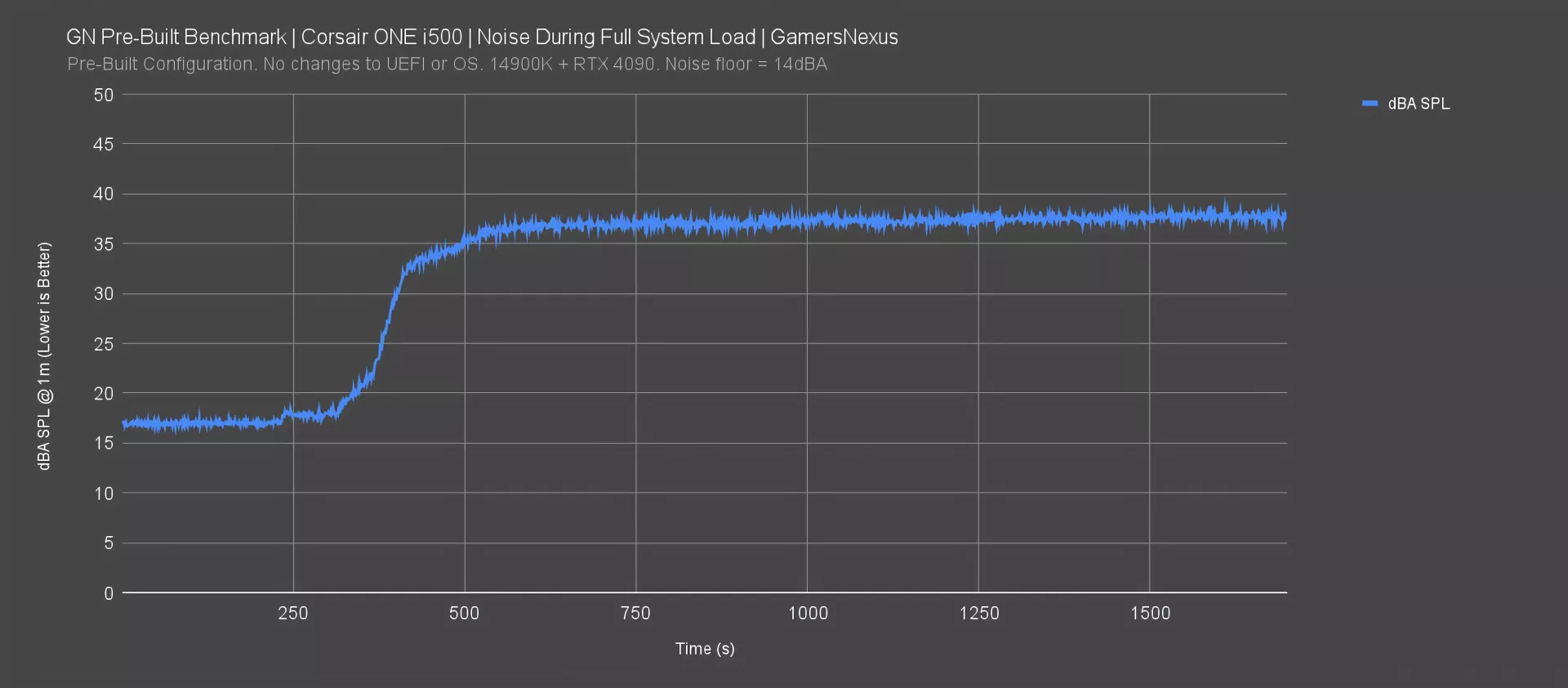Click the 50 label atop the vertical axis
This screenshot has height=688, width=1568.
coord(104,95)
